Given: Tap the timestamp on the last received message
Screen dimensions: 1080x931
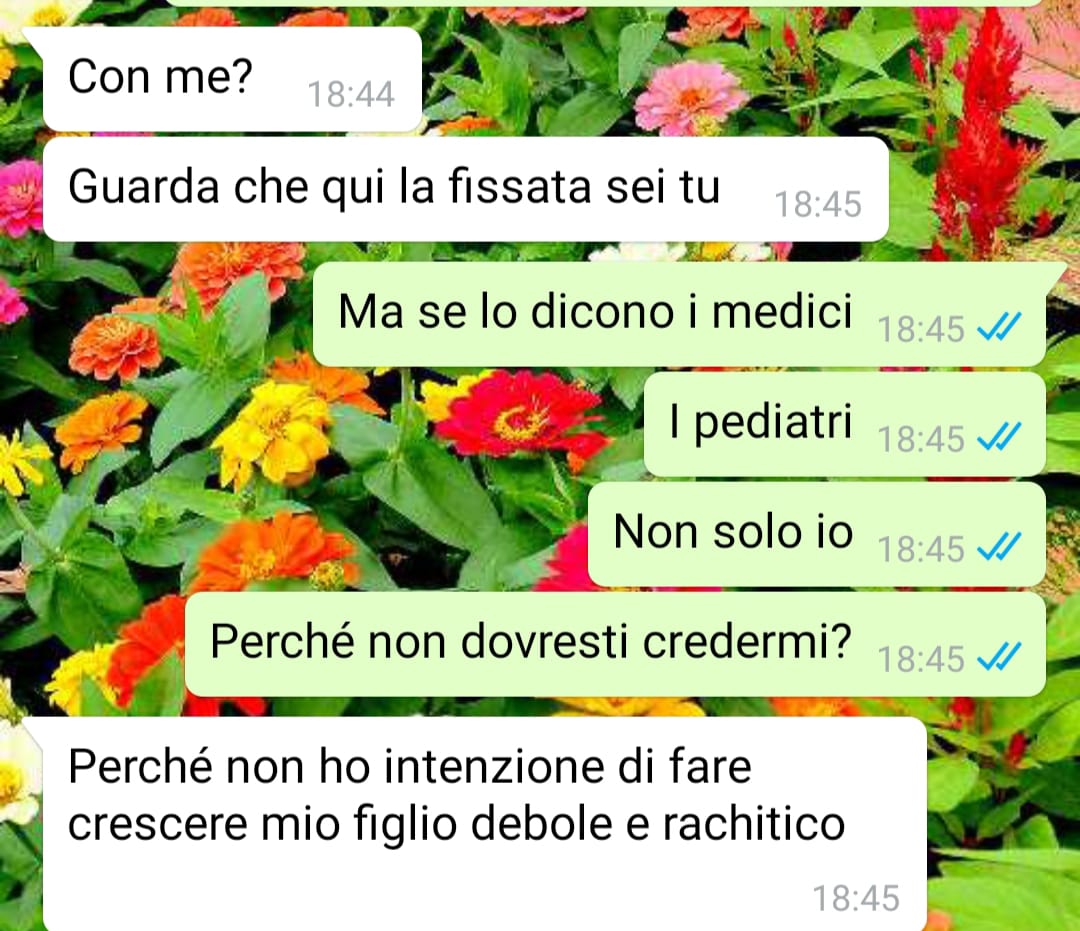Looking at the screenshot, I should pyautogui.click(x=856, y=898).
